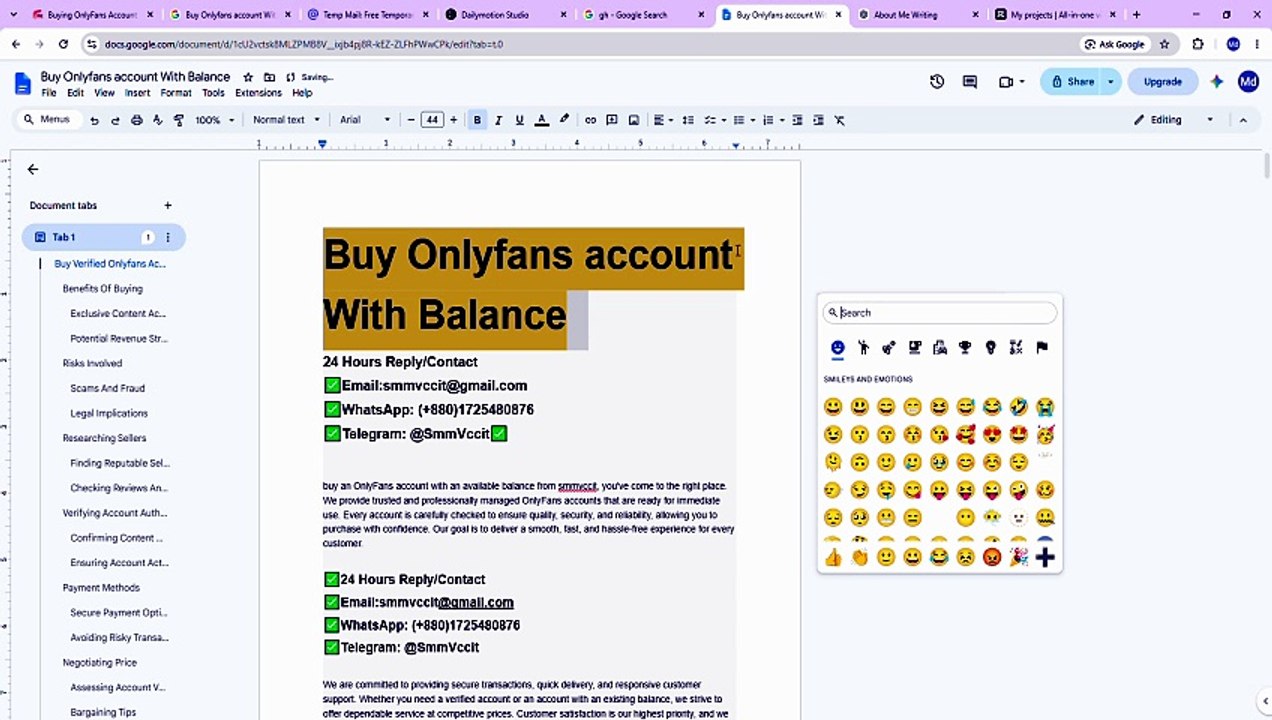Expand Share options dropdown arrow
This screenshot has width=1272, height=720.
tap(1110, 82)
